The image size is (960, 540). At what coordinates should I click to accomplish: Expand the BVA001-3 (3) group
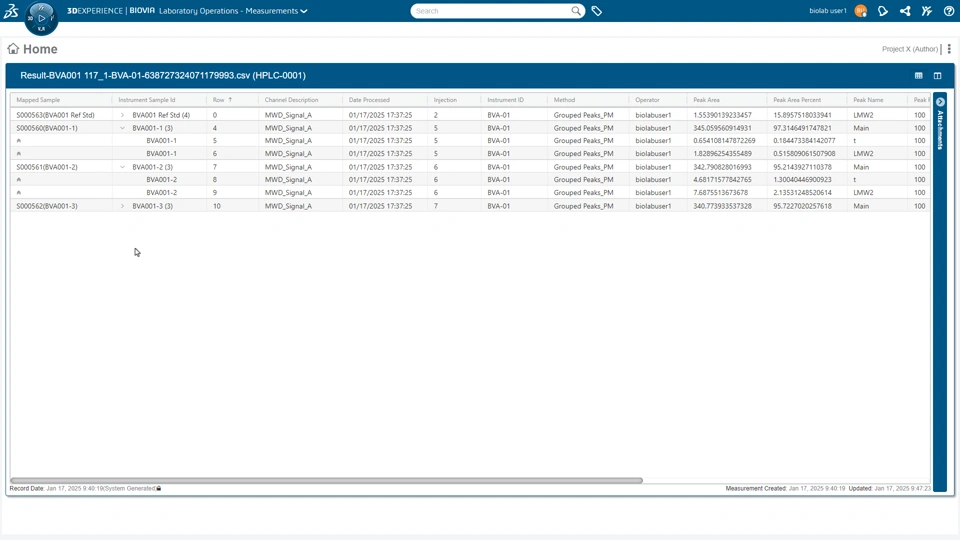[x=122, y=206]
